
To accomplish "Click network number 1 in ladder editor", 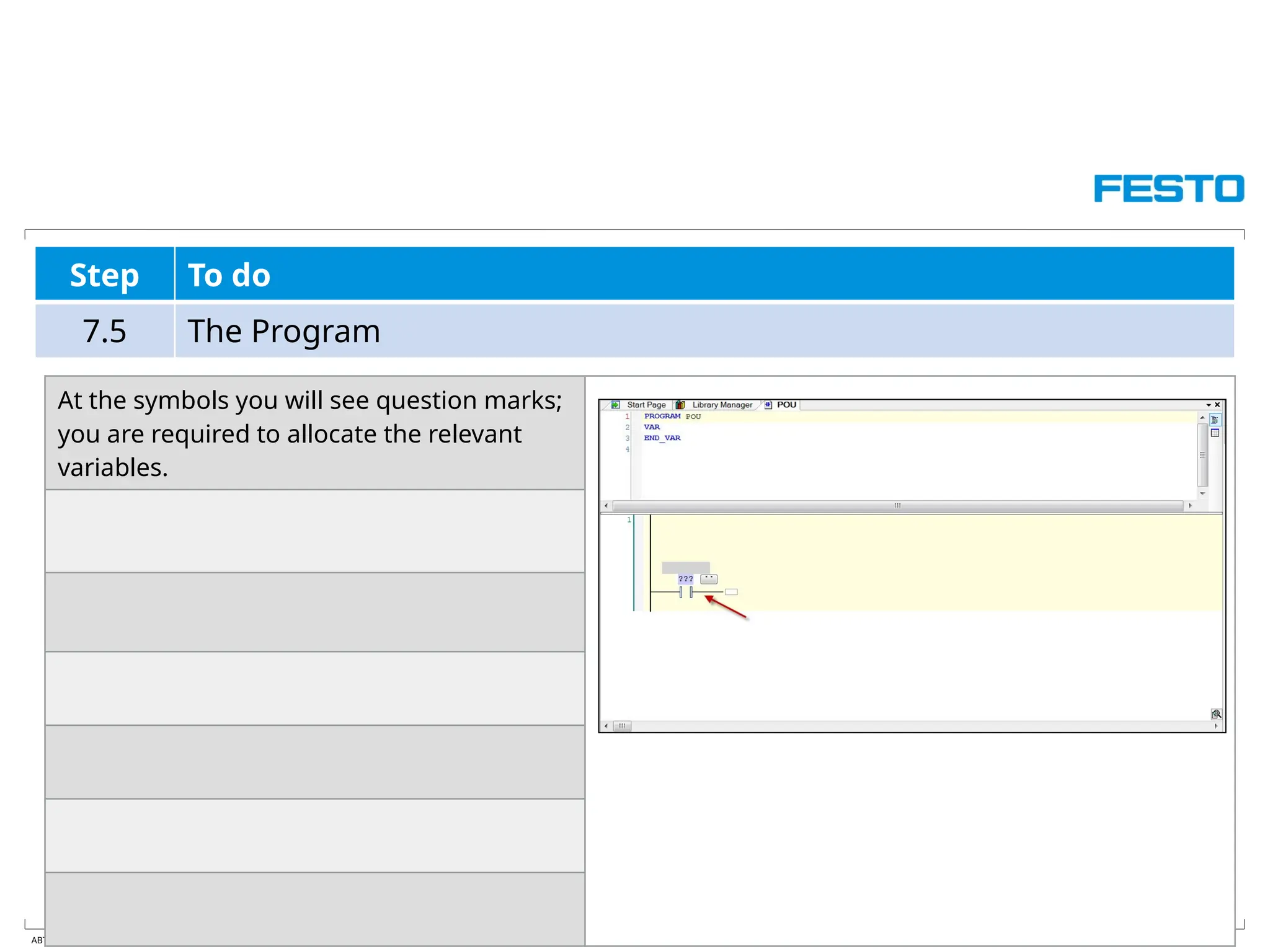I will click(x=629, y=519).
